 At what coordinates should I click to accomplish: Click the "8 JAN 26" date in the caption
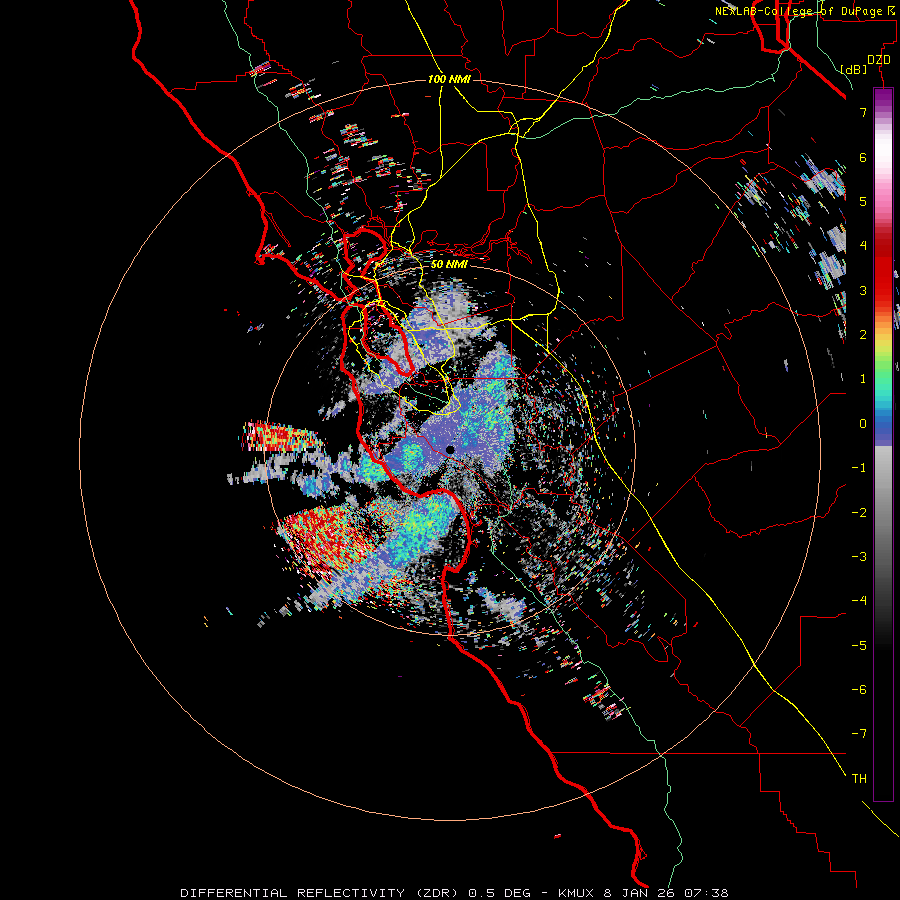click(639, 893)
